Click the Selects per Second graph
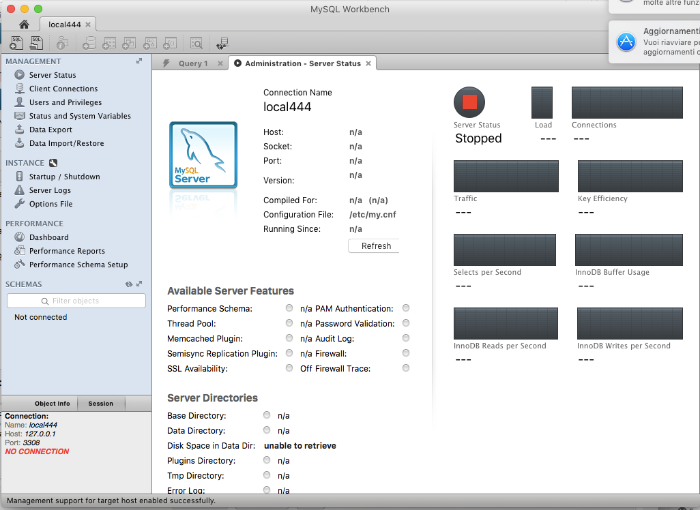Screen dimensions: 700x510 click(x=505, y=250)
